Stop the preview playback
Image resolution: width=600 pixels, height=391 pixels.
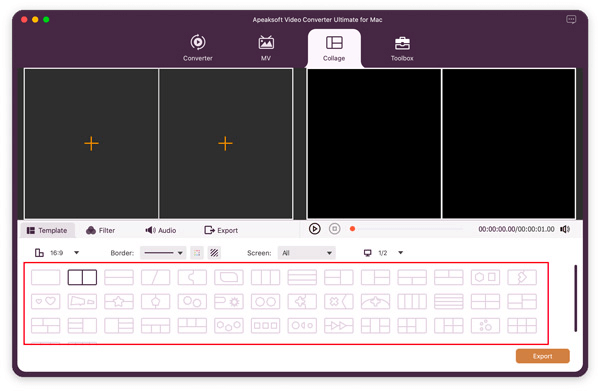pos(334,229)
